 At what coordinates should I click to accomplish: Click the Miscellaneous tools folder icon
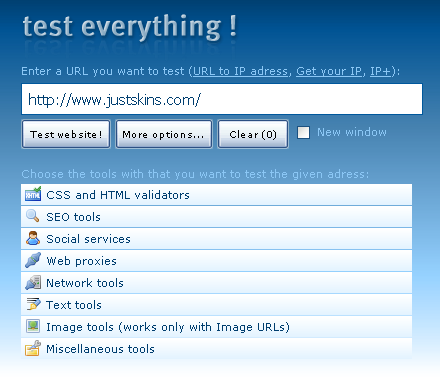click(x=33, y=348)
